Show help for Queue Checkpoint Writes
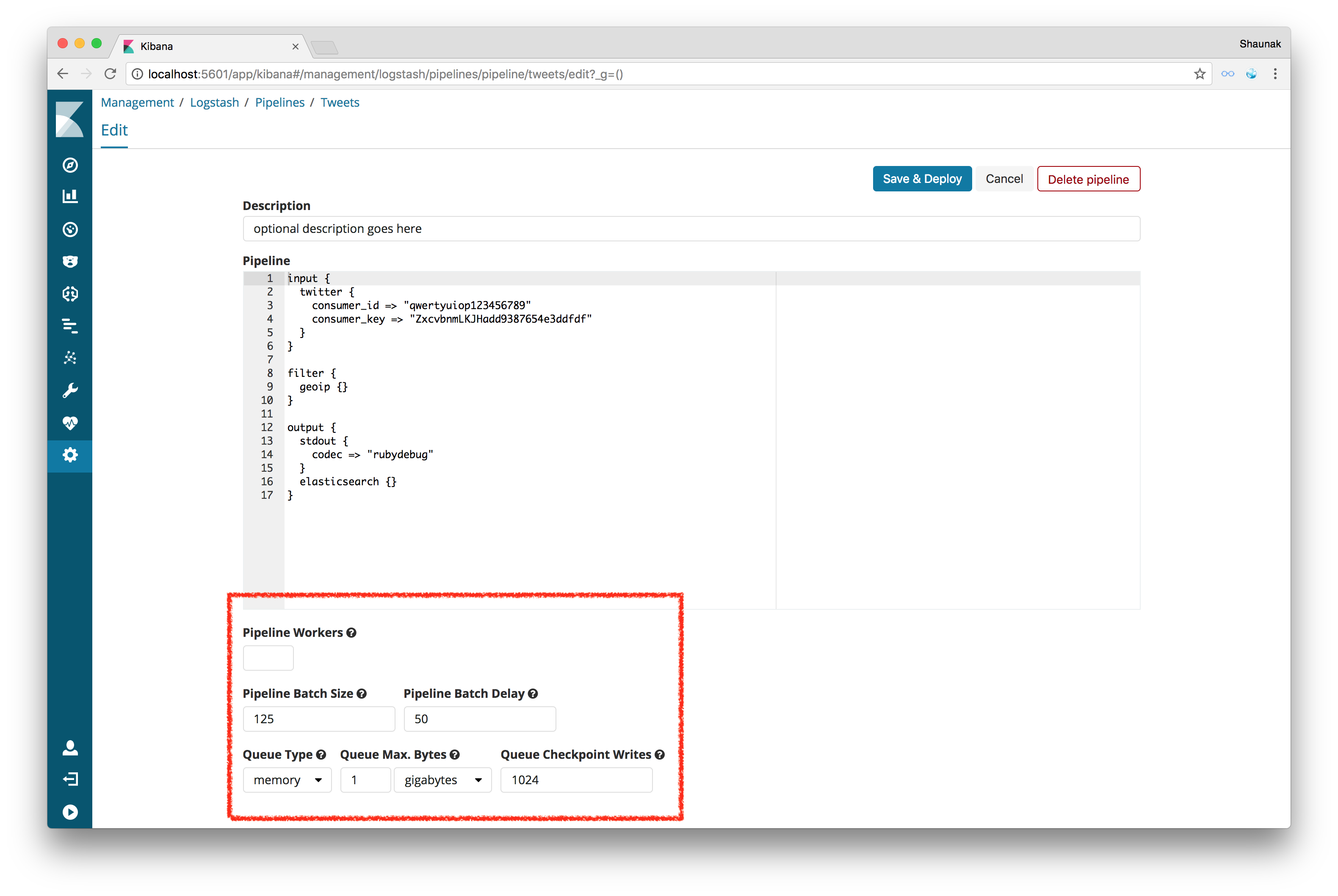This screenshot has width=1338, height=896. point(660,755)
